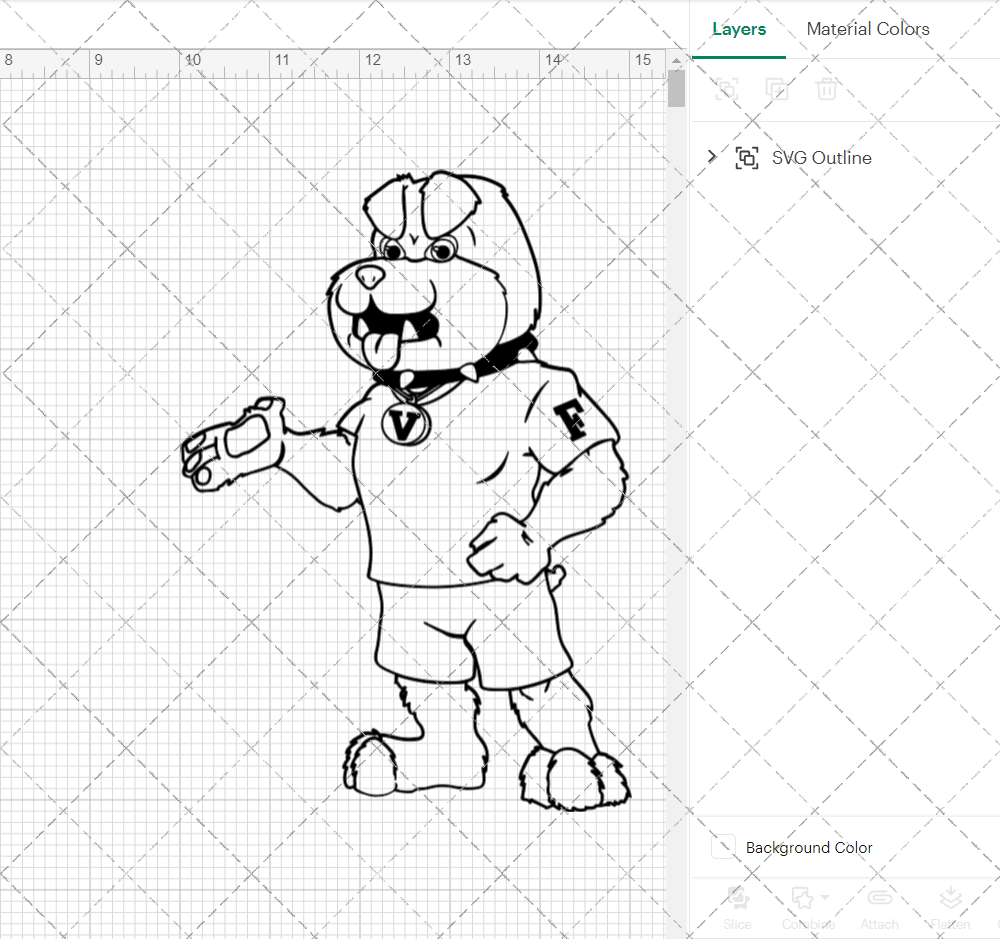Open the Material Colors tab
The image size is (1000, 939).
click(x=867, y=29)
